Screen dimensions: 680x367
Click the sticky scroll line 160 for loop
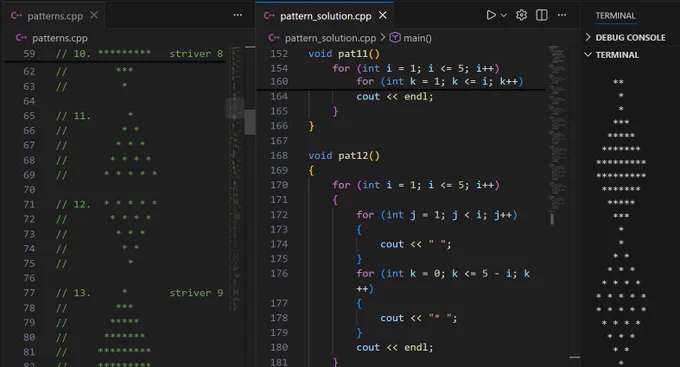click(440, 82)
